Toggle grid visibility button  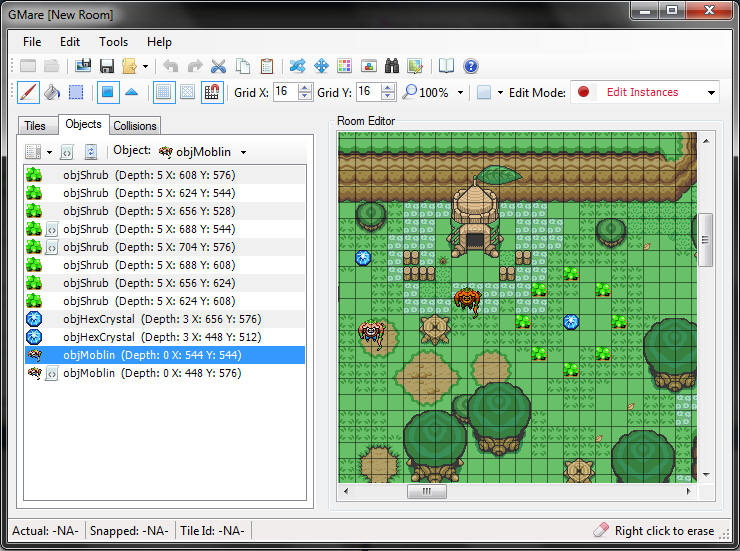pos(163,93)
